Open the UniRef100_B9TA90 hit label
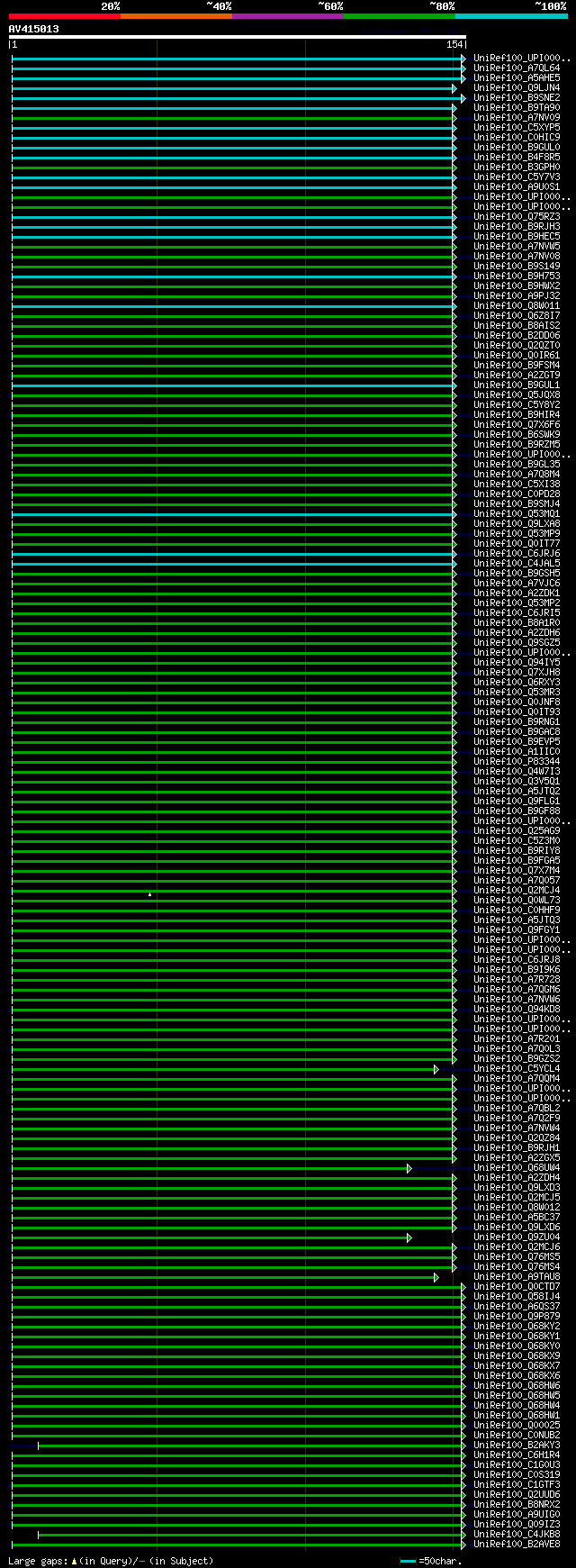Screen dimensions: 576x1568 [x=517, y=108]
